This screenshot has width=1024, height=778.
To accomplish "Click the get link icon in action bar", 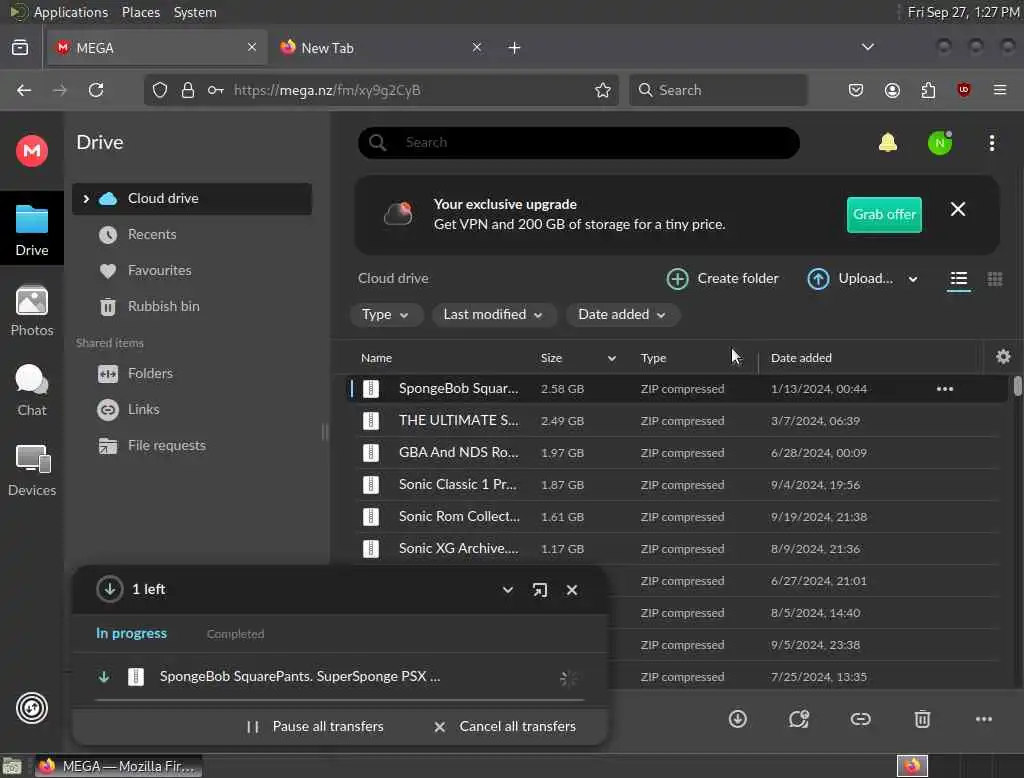I will [860, 719].
